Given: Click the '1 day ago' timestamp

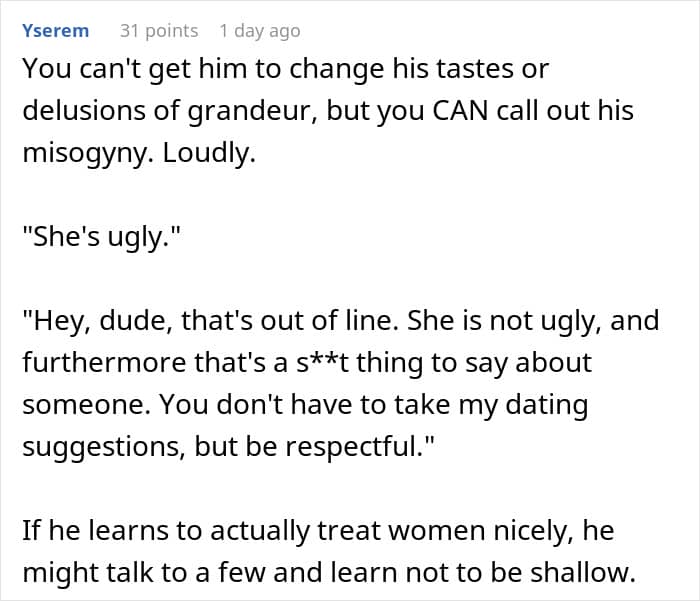Looking at the screenshot, I should (x=259, y=31).
